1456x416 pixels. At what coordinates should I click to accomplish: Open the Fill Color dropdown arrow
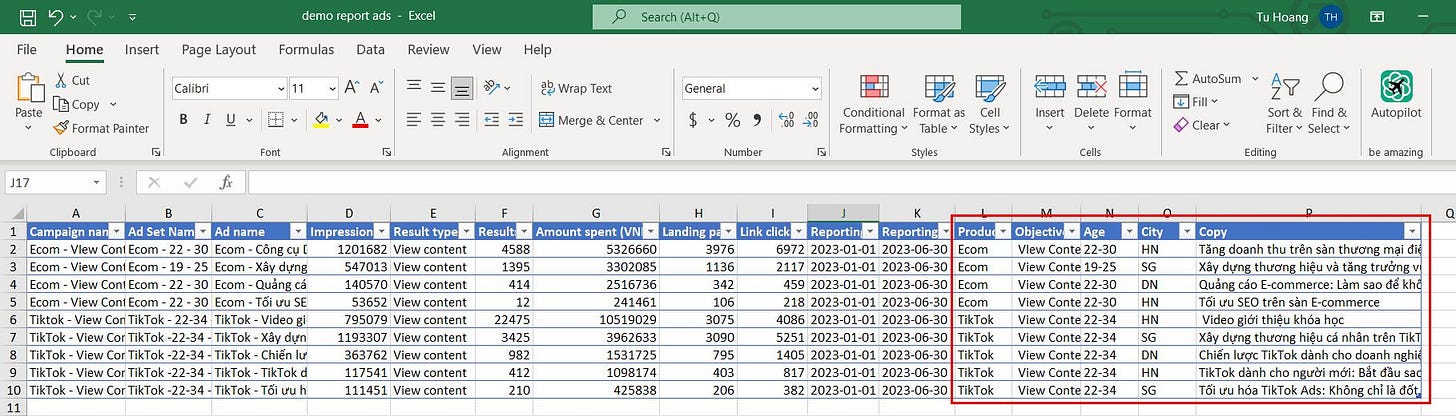[338, 120]
